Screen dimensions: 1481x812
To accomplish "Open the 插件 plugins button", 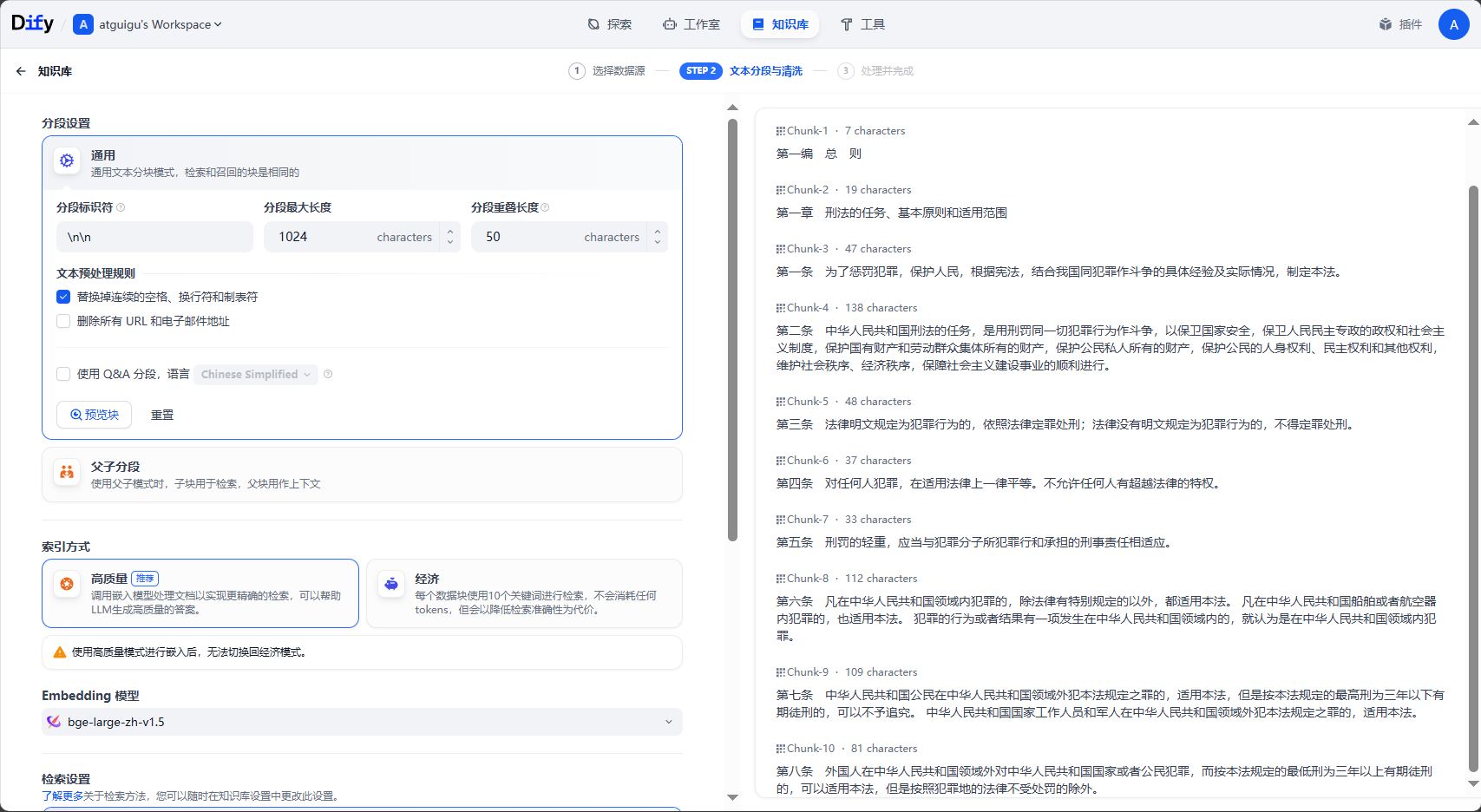I will coord(1400,24).
